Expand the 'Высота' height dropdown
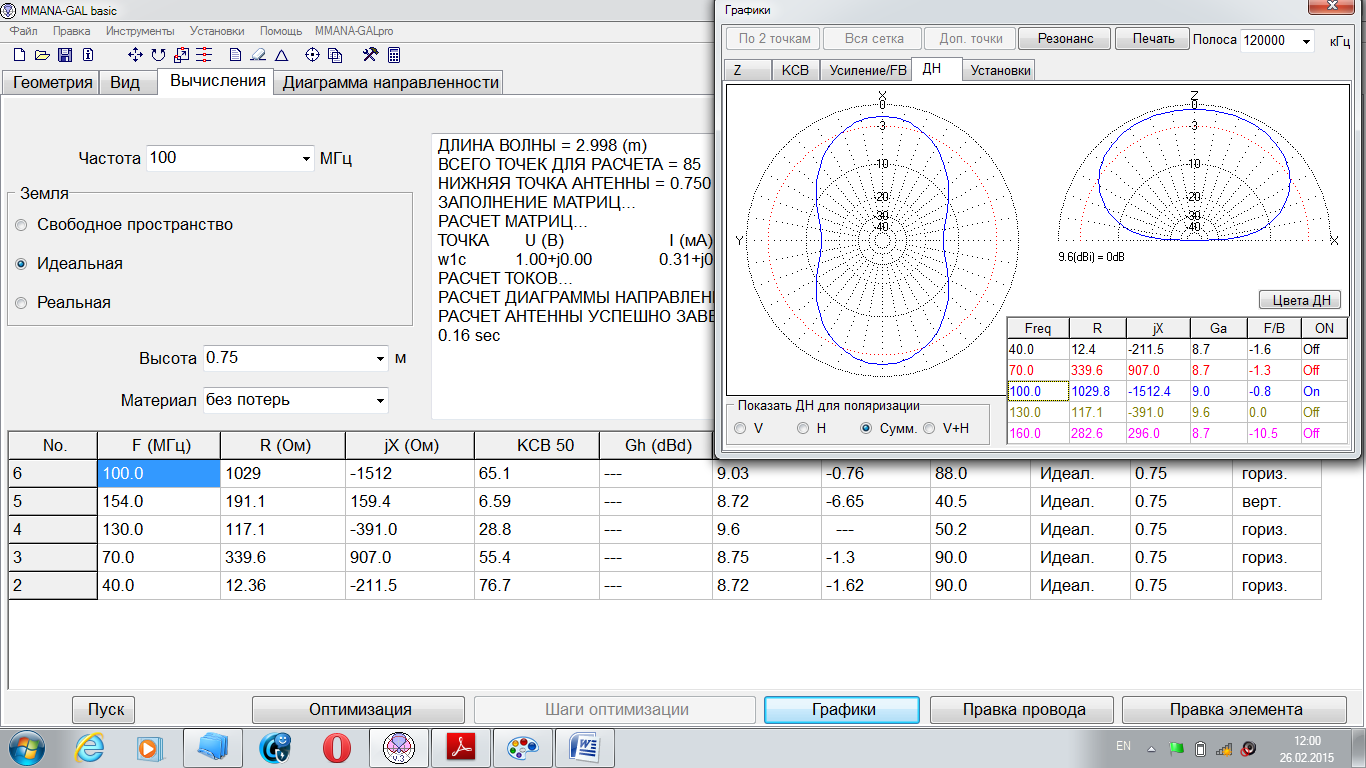This screenshot has width=1366, height=768. [x=380, y=358]
